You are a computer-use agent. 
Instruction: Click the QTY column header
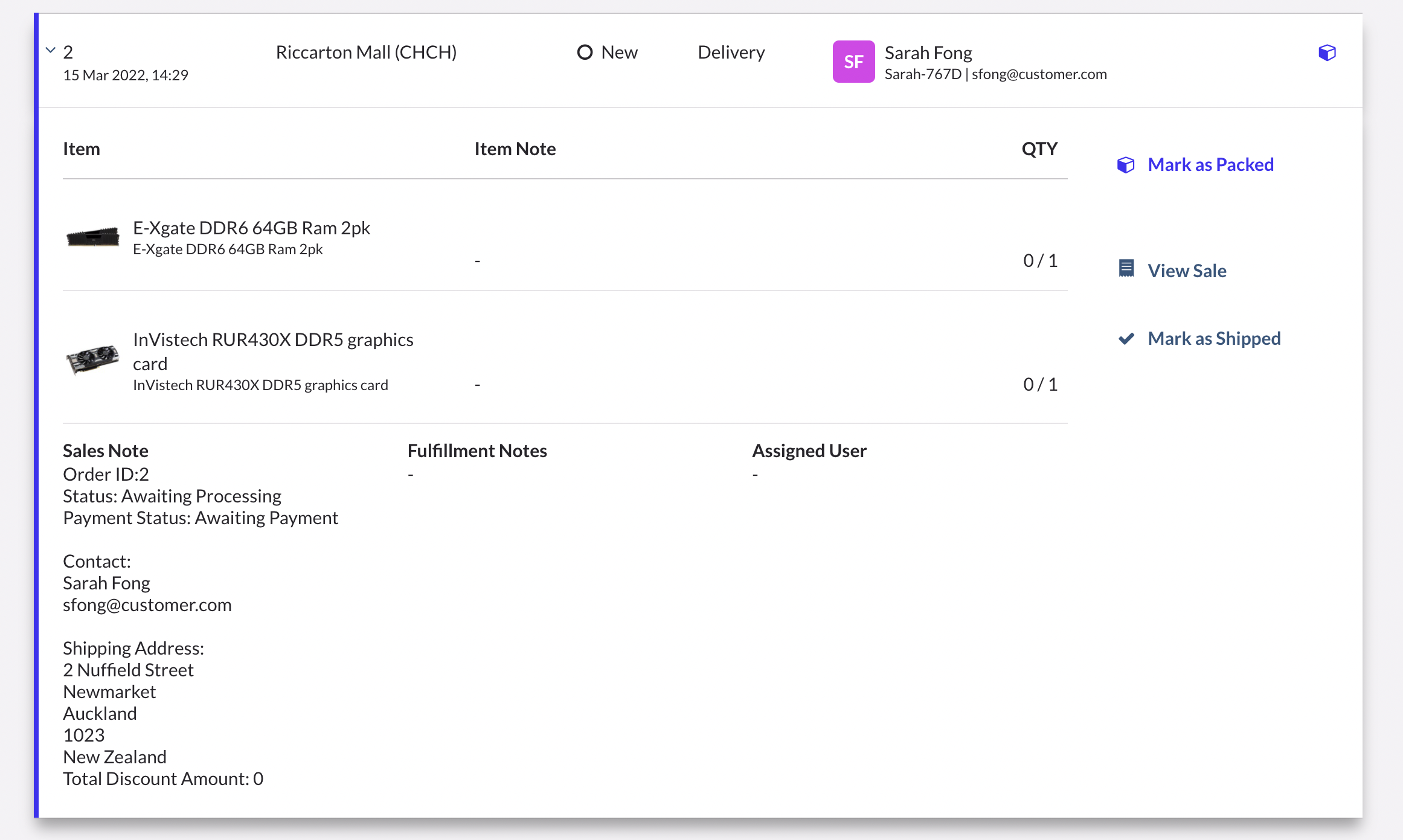1039,149
